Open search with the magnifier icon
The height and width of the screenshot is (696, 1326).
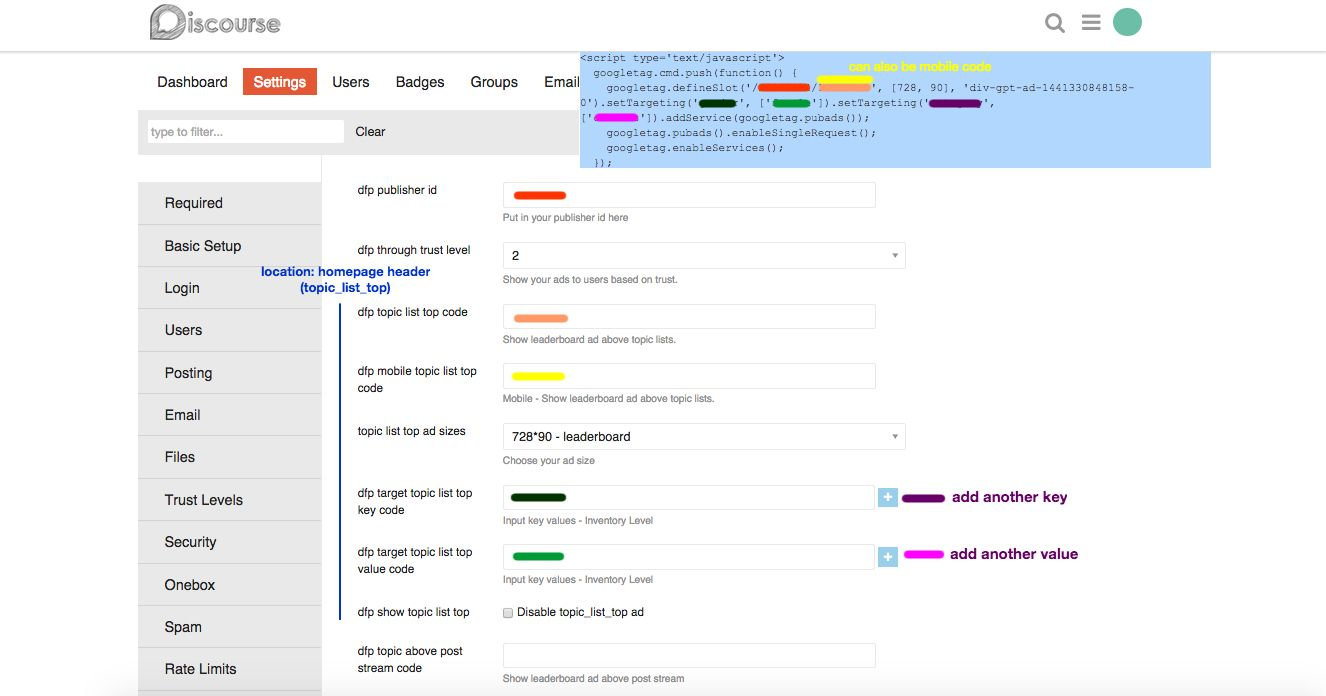pyautogui.click(x=1055, y=23)
